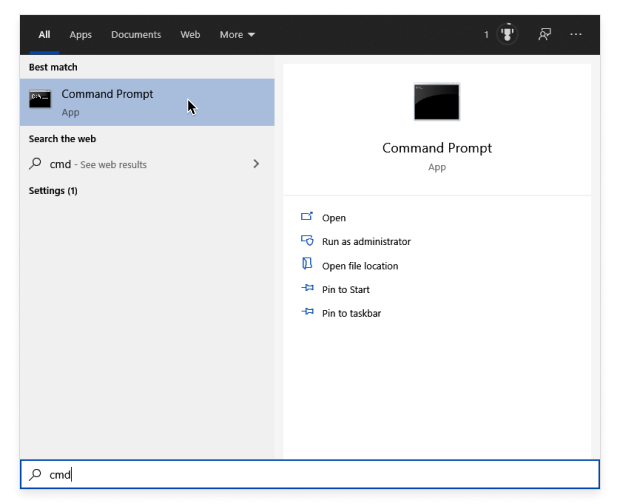Click the web search magnifier icon beside cmd

[x=36, y=164]
